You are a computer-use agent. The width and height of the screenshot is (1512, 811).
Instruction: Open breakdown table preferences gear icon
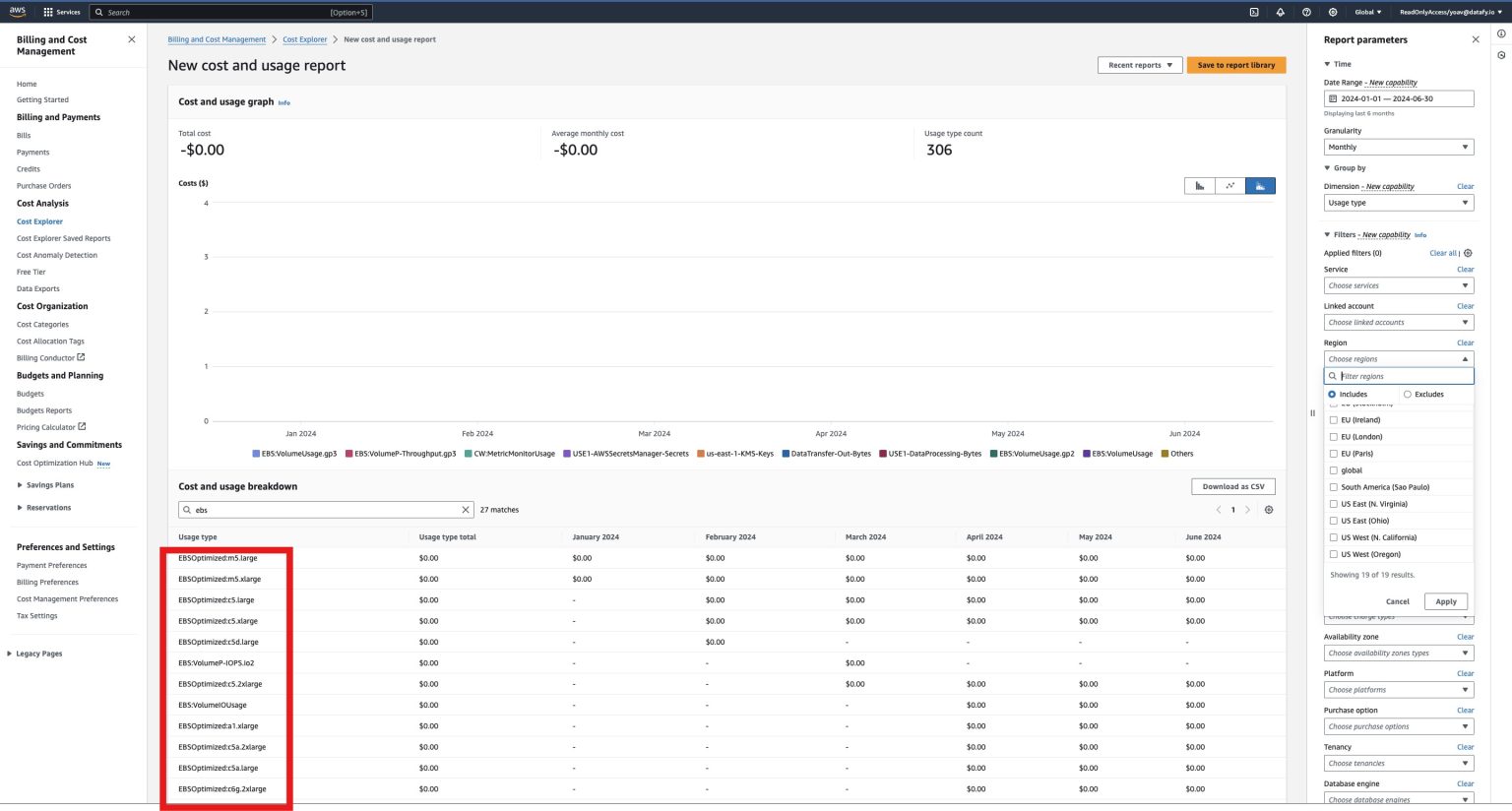tap(1269, 509)
